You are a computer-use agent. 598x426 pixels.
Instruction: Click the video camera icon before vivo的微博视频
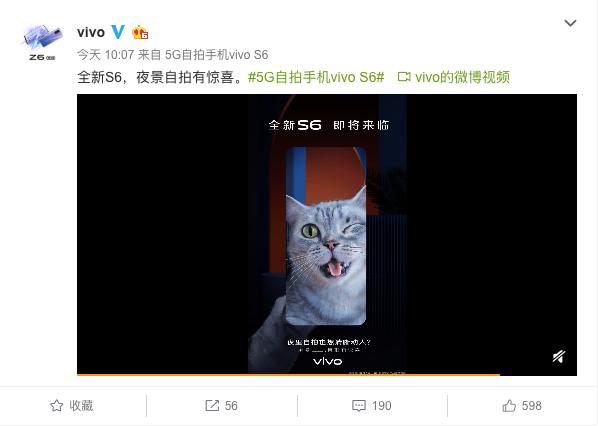[x=404, y=77]
